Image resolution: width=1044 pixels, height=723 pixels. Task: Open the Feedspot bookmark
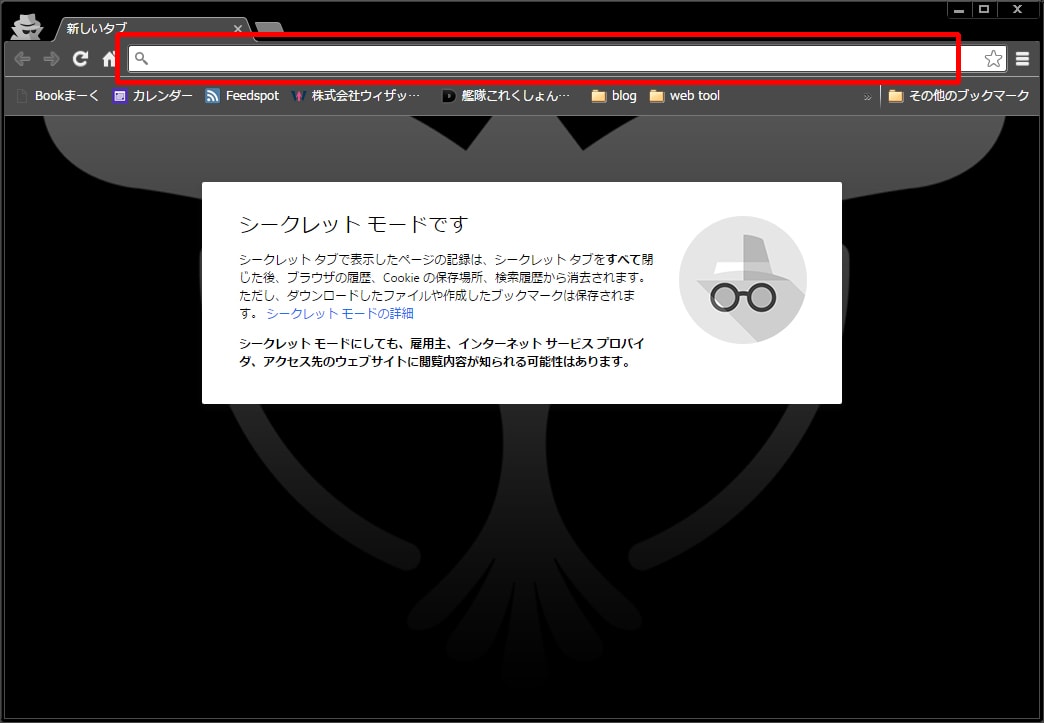click(242, 95)
